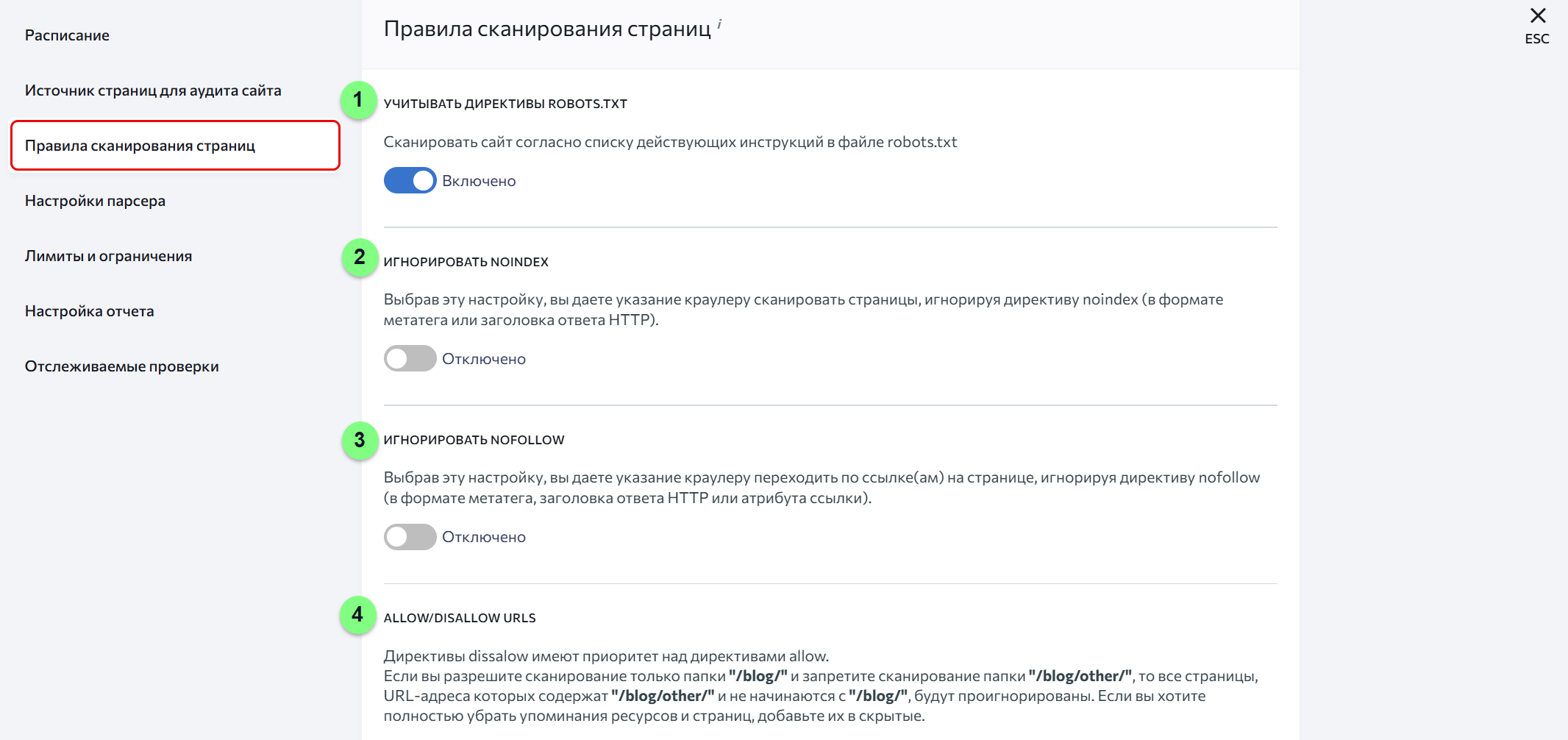Screen dimensions: 1568x740
Task: Close the settings panel with X icon
Action: coord(1537,15)
